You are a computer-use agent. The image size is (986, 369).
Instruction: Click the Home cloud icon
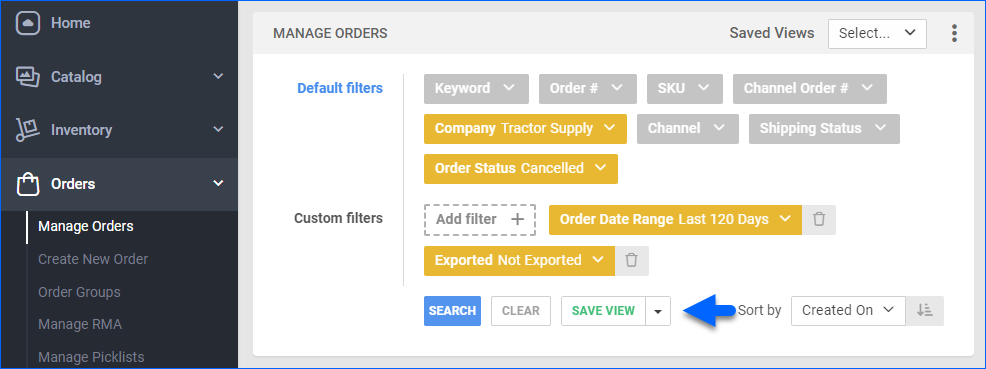[27, 23]
